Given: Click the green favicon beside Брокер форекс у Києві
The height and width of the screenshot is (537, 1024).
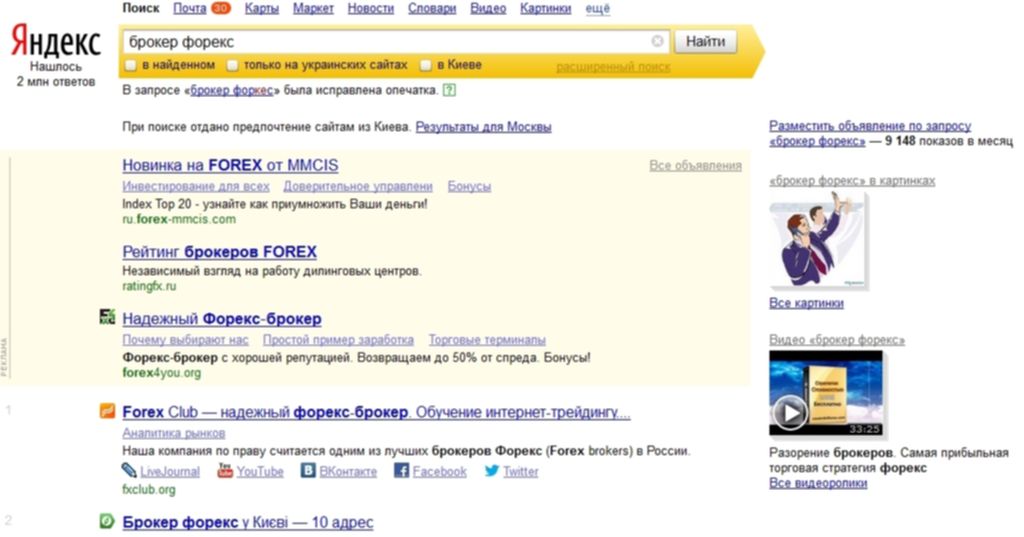Looking at the screenshot, I should [x=107, y=521].
